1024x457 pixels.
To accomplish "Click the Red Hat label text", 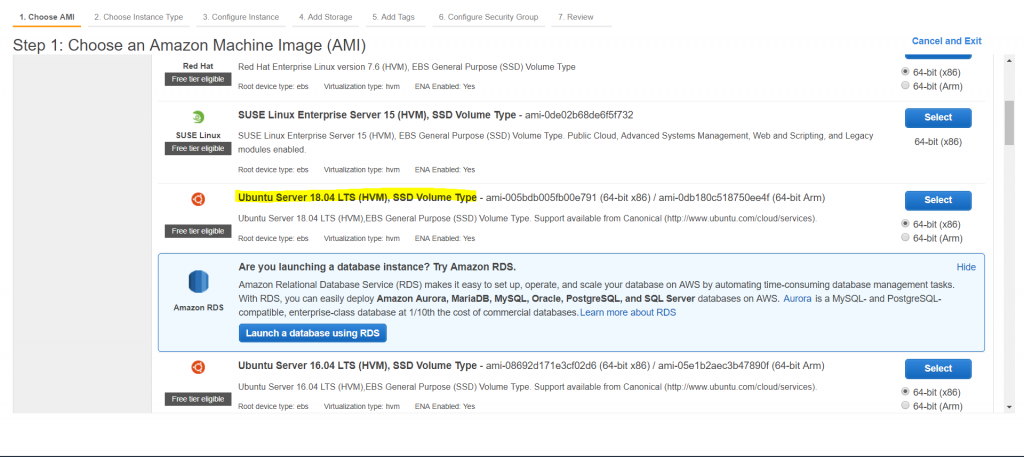I will pyautogui.click(x=198, y=66).
